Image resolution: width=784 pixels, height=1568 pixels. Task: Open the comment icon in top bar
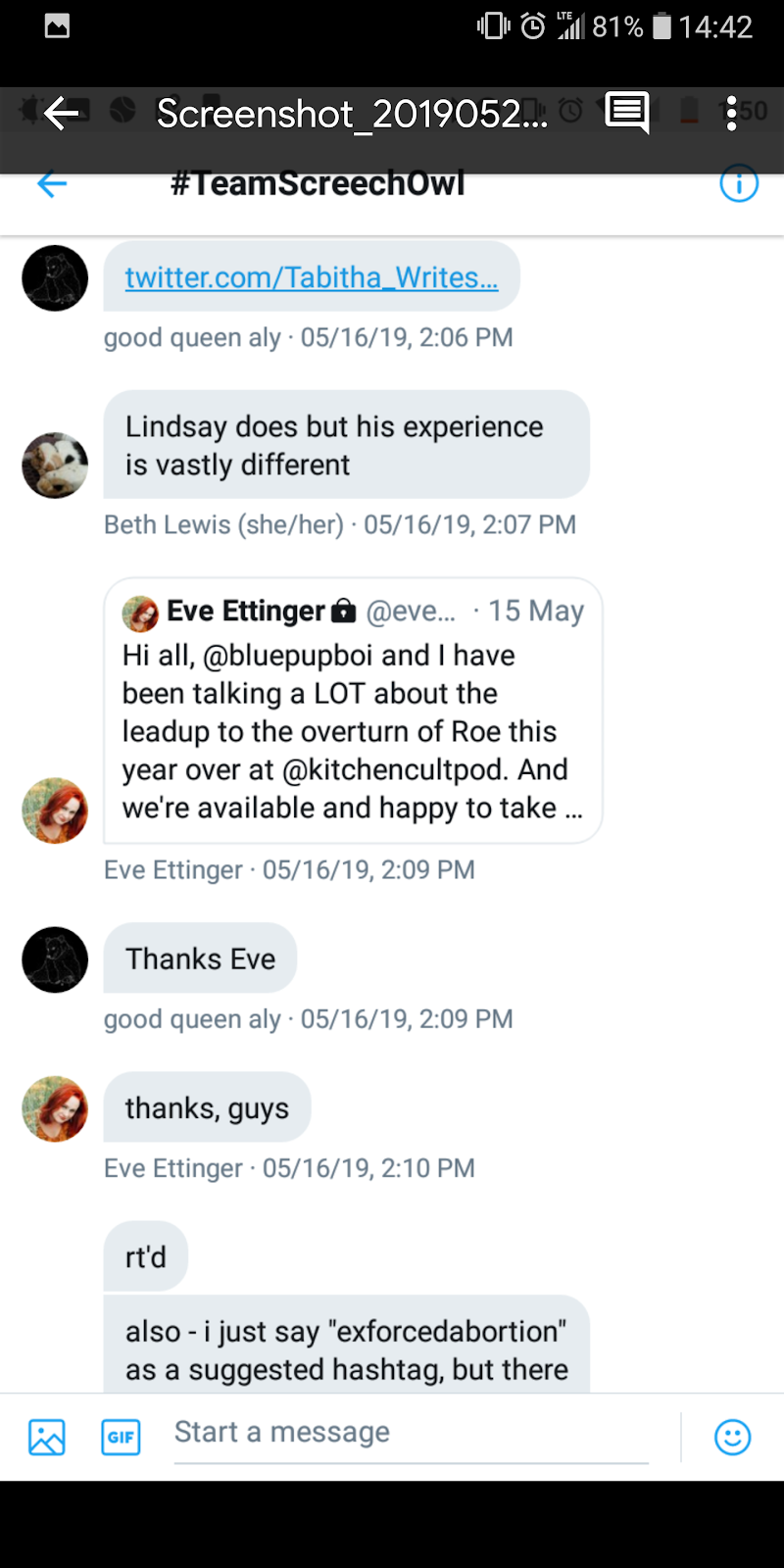tap(626, 113)
